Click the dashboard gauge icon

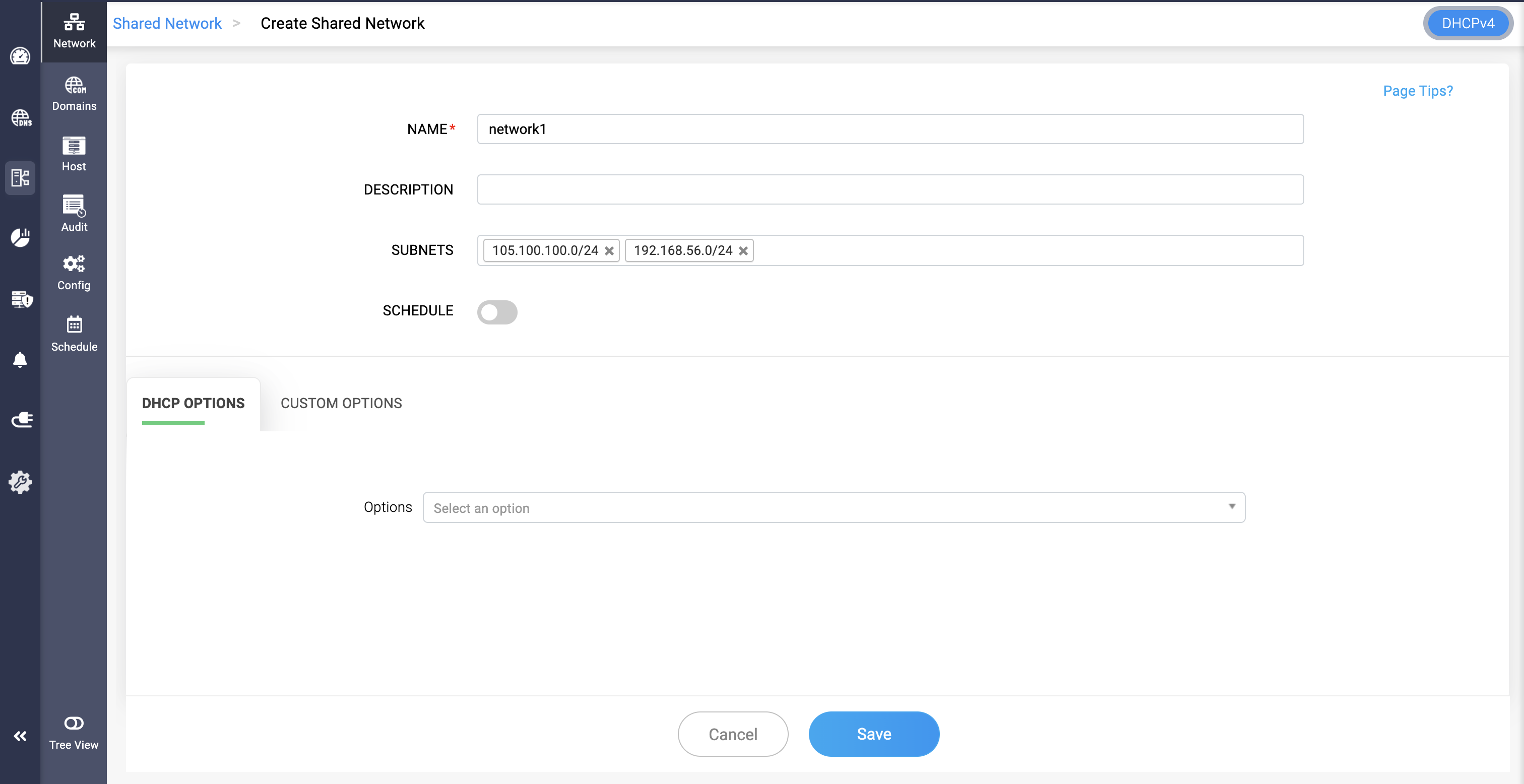tap(20, 56)
